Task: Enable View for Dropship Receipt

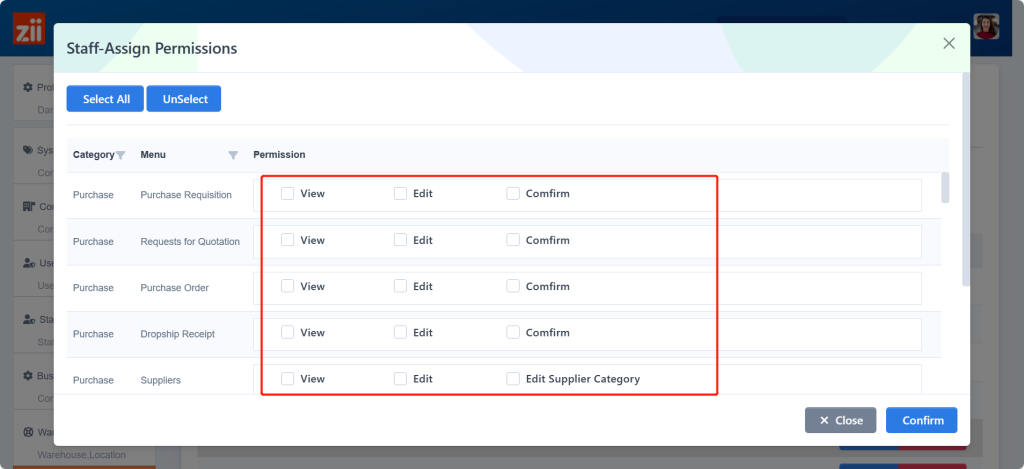Action: [x=288, y=333]
